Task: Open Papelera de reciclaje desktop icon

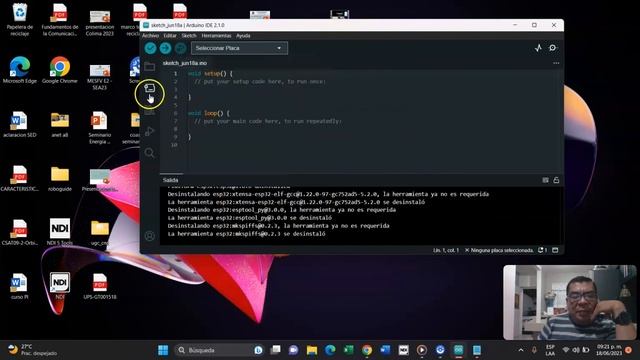Action: point(20,19)
